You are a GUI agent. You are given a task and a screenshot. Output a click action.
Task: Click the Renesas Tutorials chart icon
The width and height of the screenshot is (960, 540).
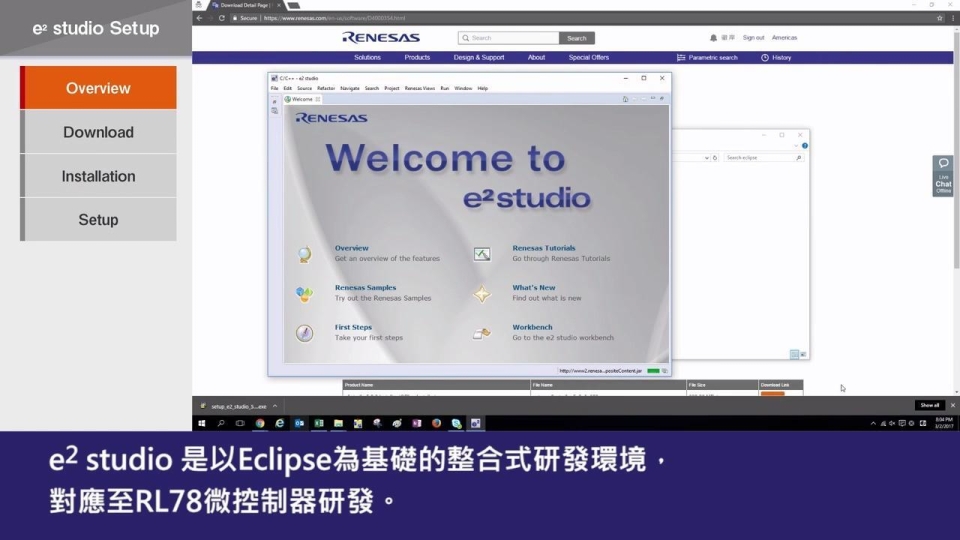coord(482,254)
